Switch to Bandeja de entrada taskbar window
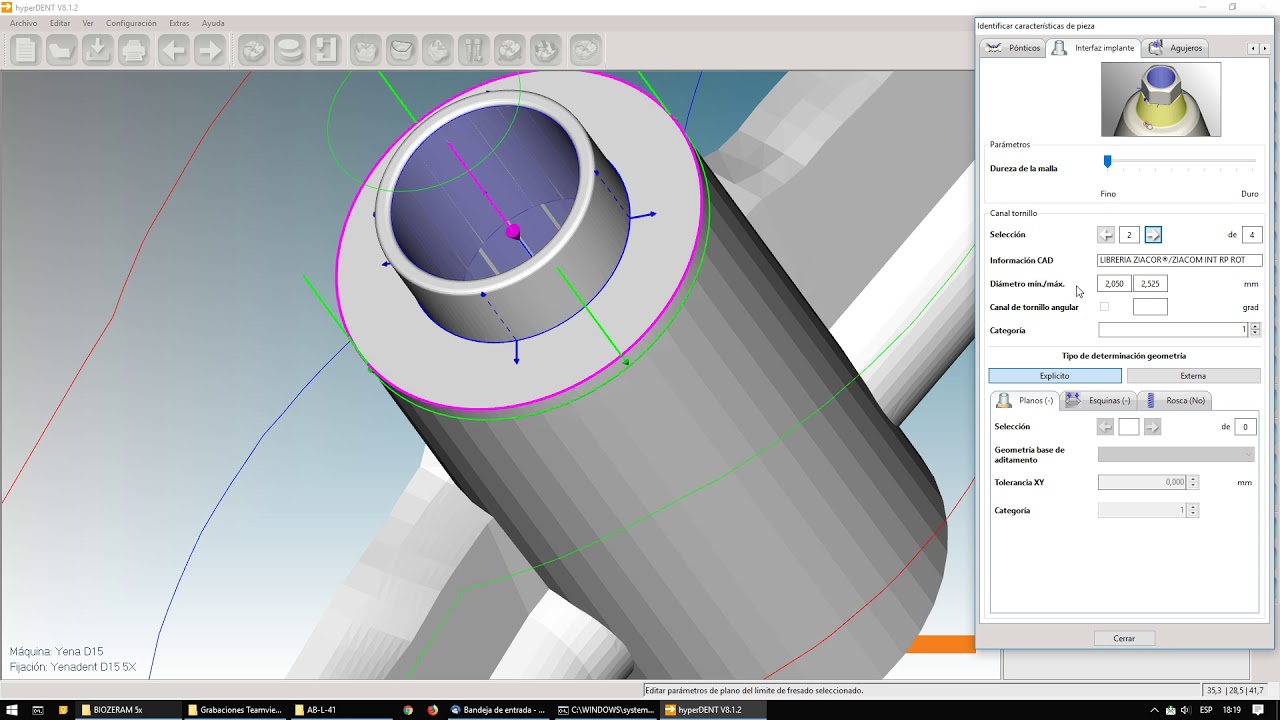 coord(497,710)
